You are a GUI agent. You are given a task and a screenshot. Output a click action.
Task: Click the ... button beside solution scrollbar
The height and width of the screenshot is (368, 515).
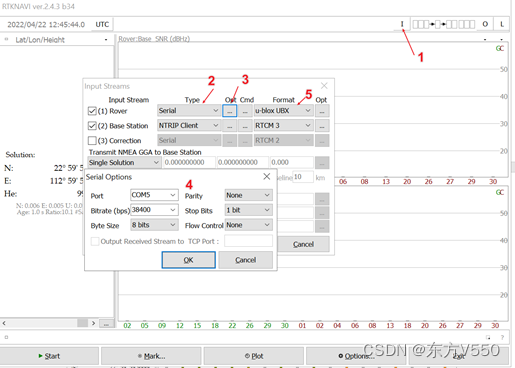(x=106, y=323)
